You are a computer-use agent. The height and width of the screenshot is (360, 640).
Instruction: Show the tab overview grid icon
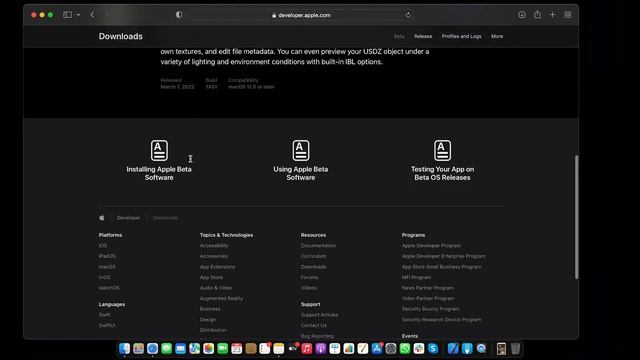pos(568,15)
